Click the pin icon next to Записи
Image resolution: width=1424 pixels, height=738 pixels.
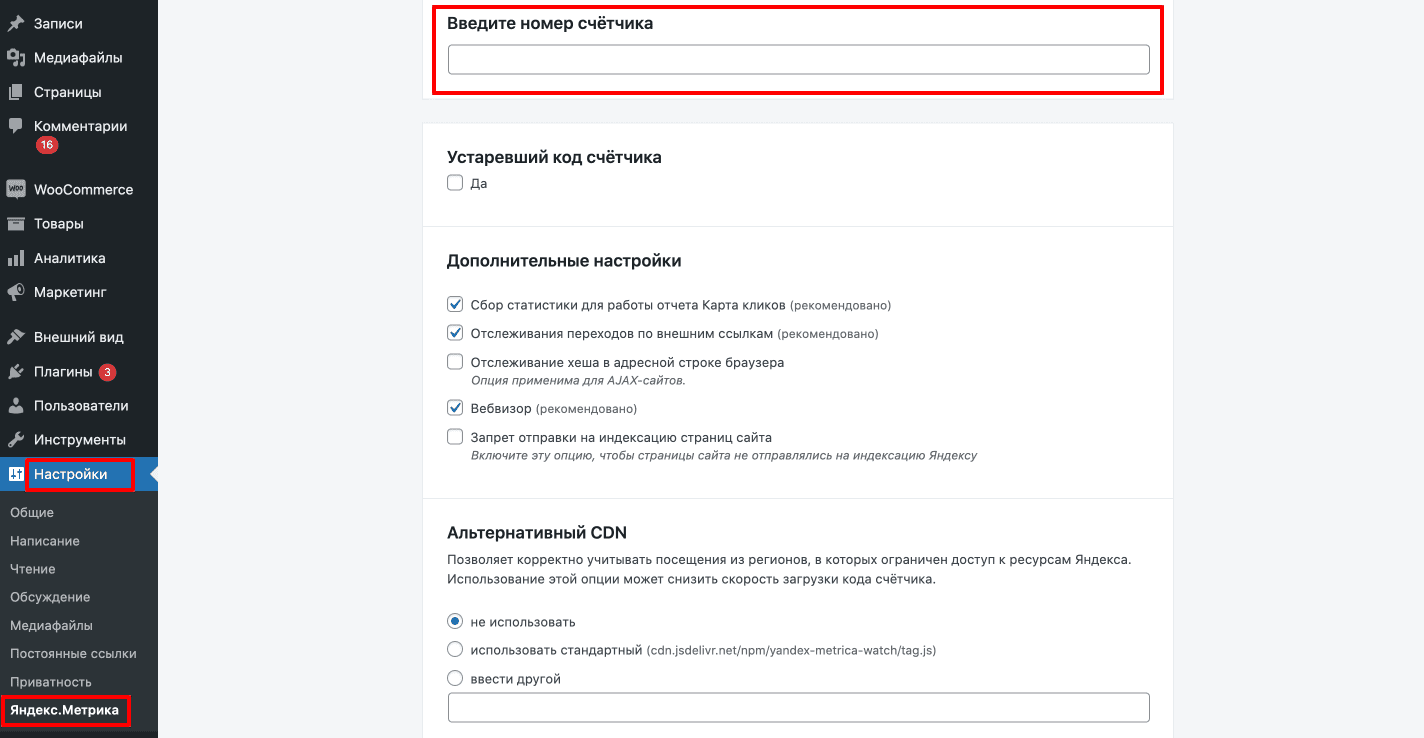point(16,23)
